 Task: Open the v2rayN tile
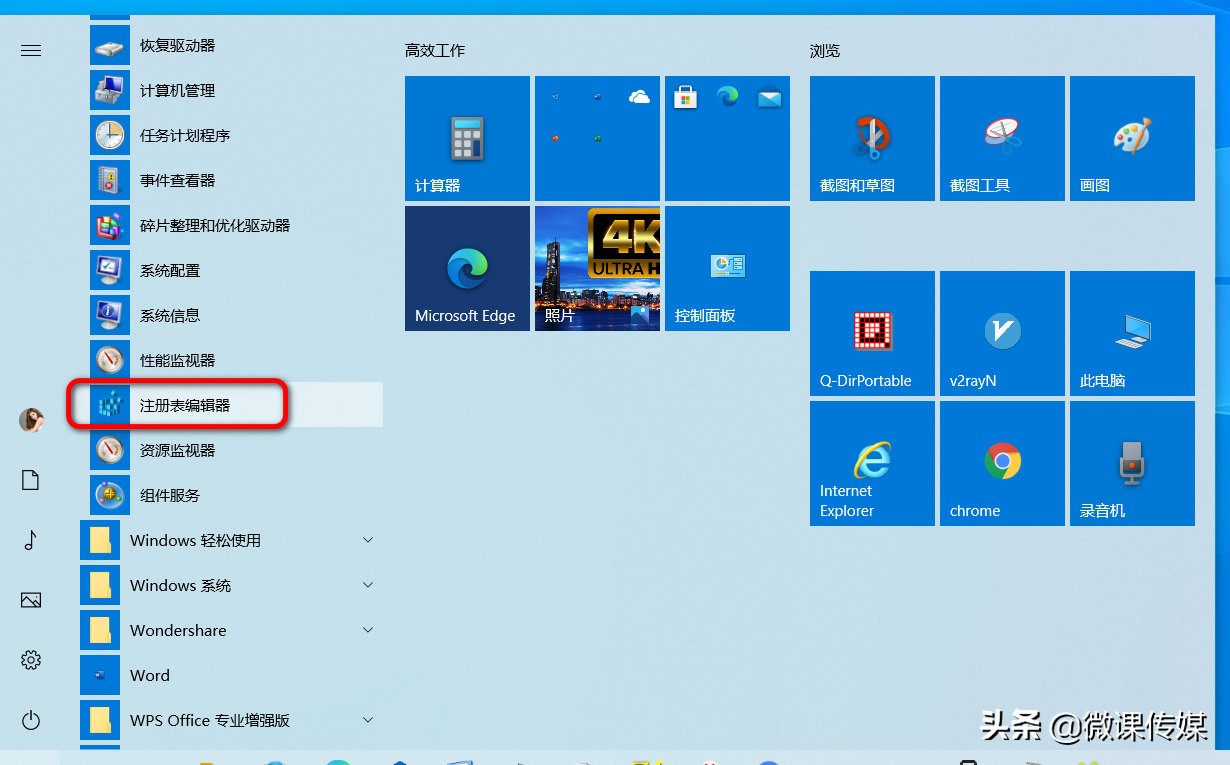[1001, 333]
